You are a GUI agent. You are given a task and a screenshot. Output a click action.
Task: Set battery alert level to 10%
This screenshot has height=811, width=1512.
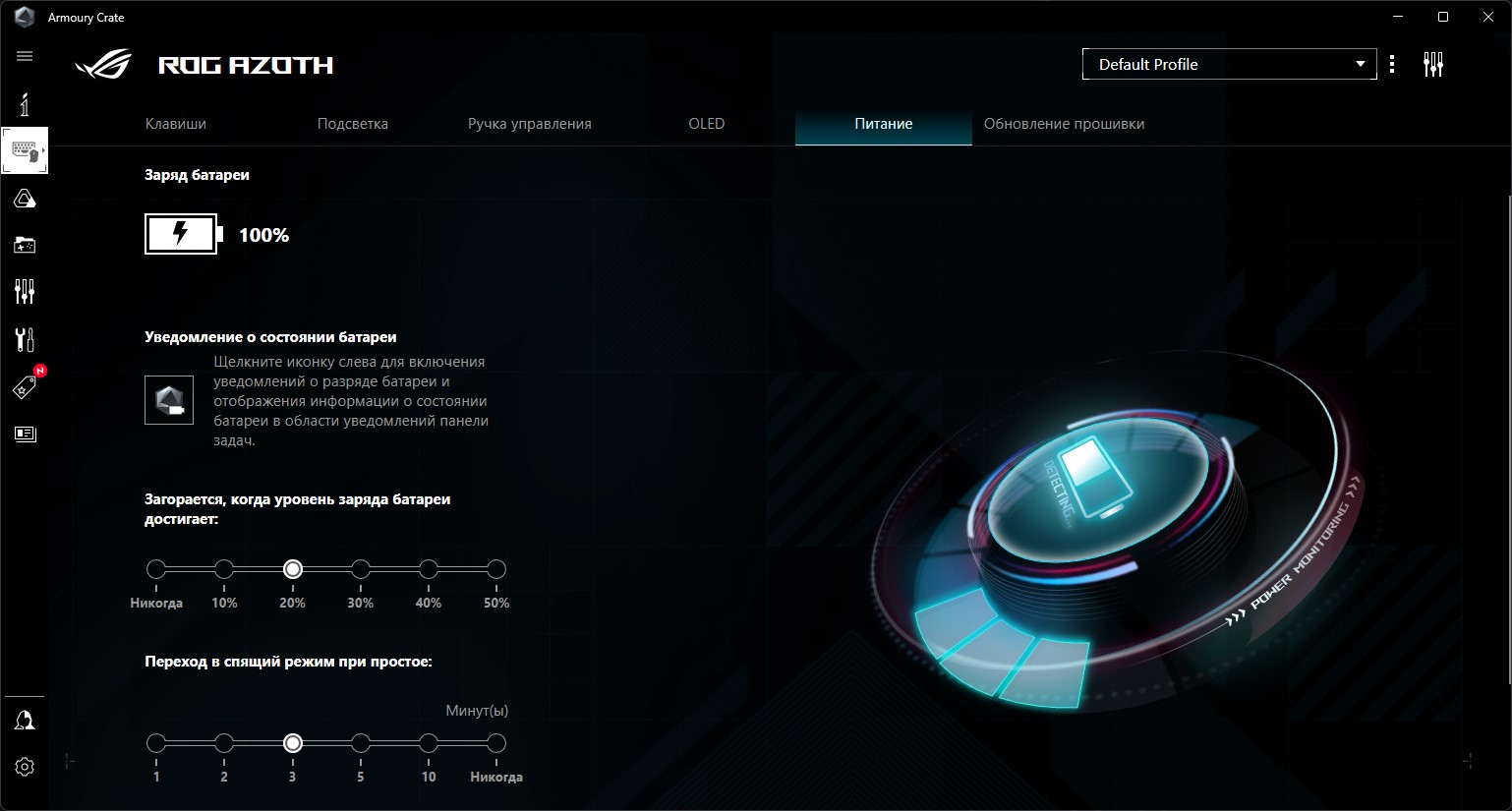pyautogui.click(x=224, y=569)
